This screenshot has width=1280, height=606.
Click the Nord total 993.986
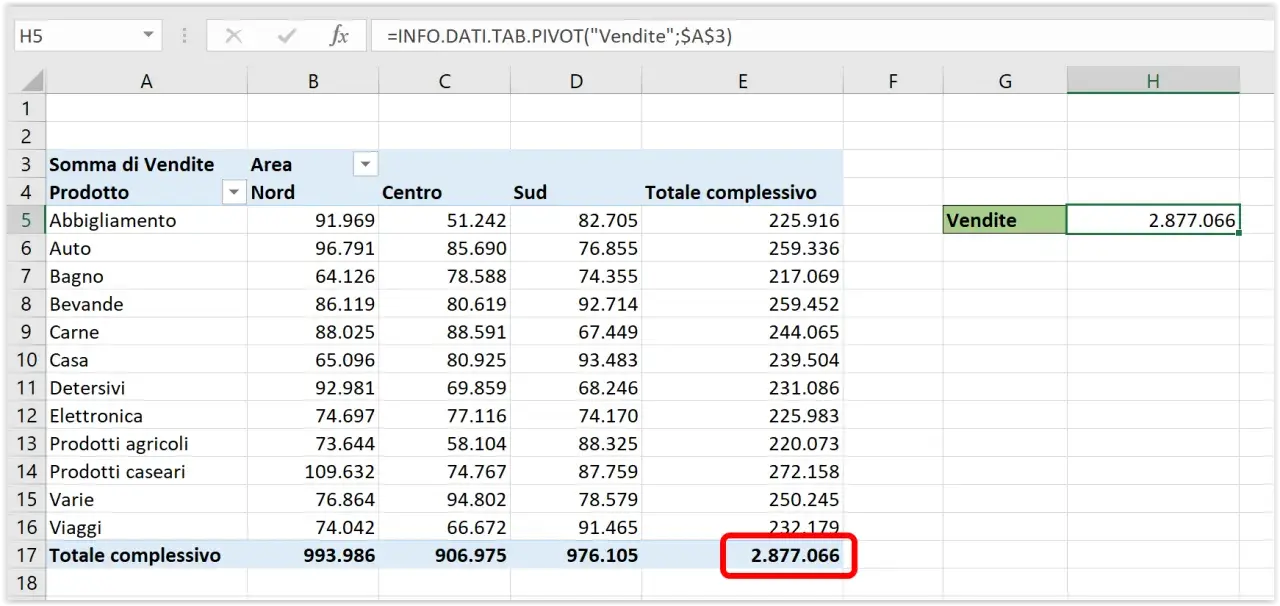[339, 555]
